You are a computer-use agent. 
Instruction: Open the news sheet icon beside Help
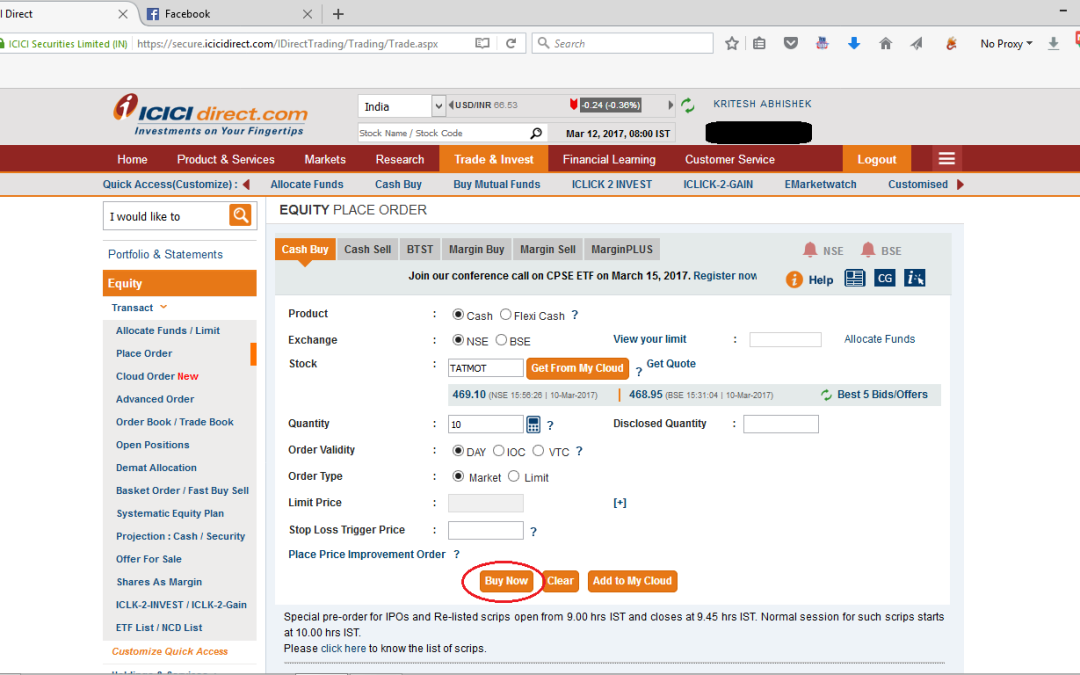pyautogui.click(x=855, y=278)
